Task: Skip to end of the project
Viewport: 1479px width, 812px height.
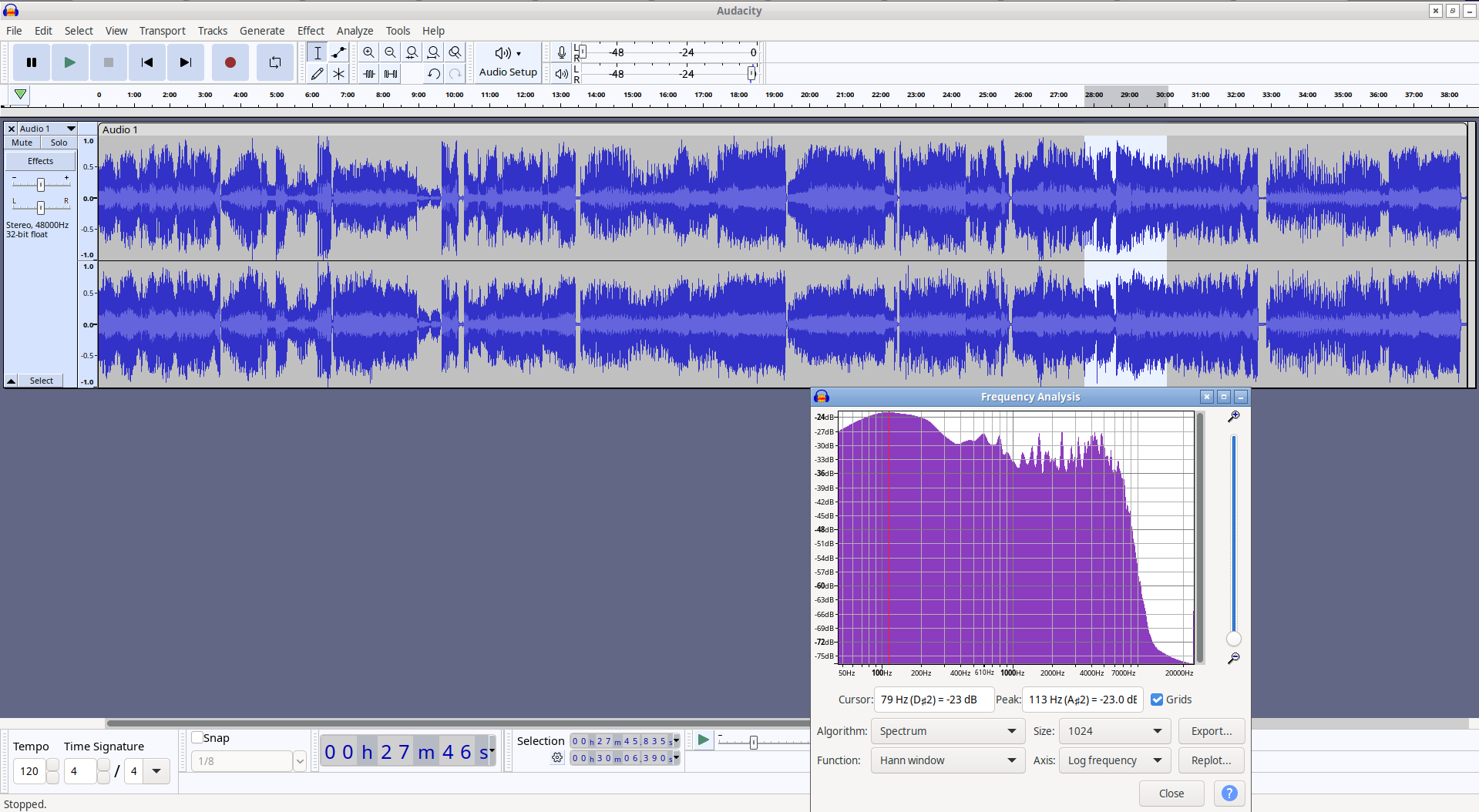Action: click(x=186, y=62)
